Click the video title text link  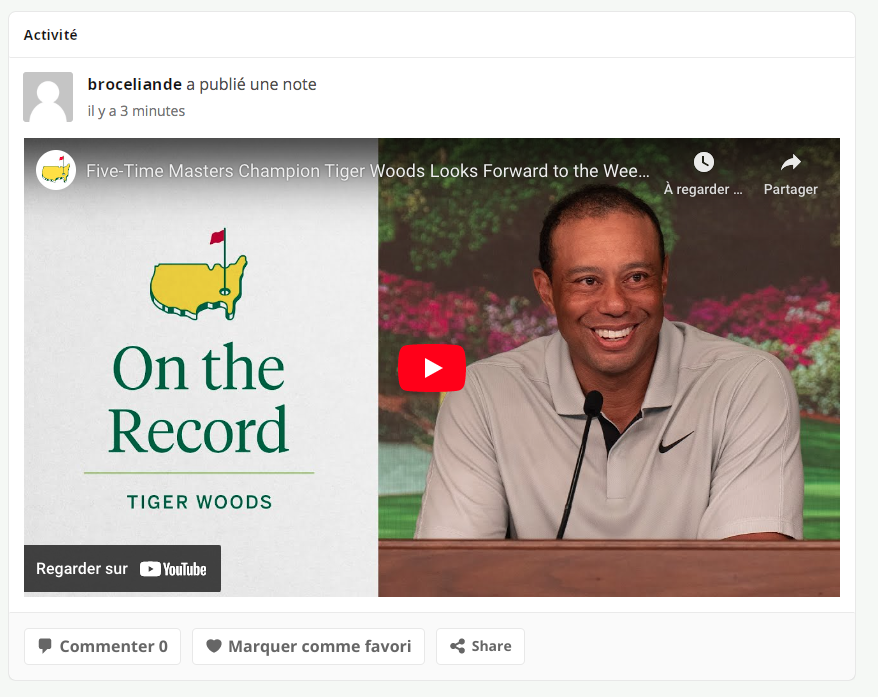[x=367, y=171]
